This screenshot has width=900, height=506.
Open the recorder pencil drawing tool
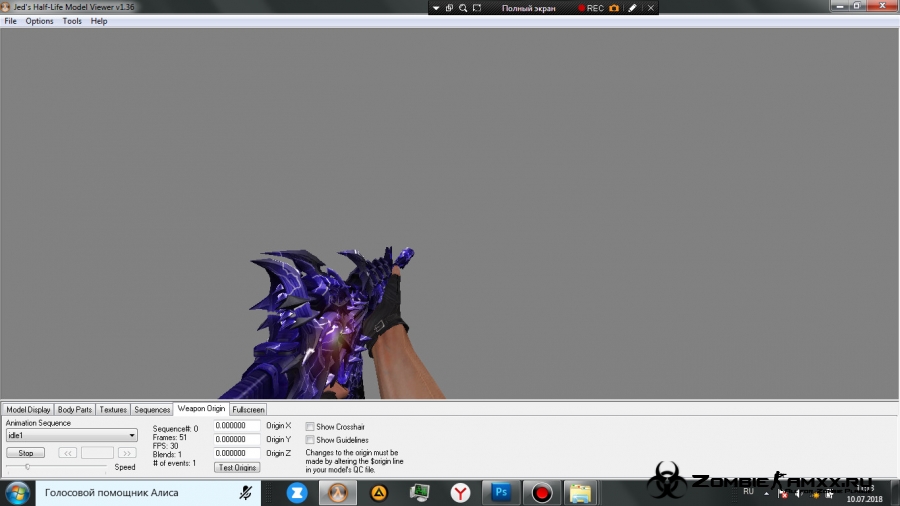coord(632,8)
